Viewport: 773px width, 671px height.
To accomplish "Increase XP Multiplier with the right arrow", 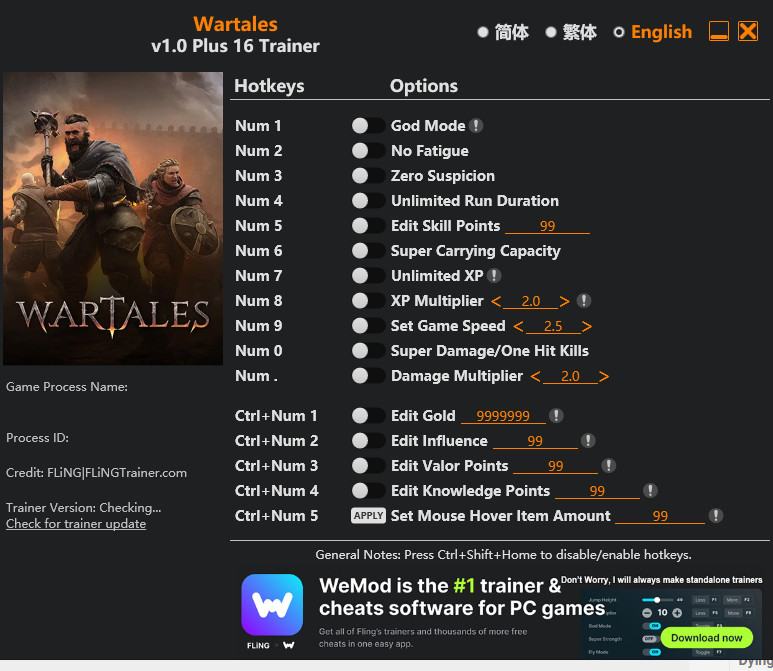I will click(565, 301).
